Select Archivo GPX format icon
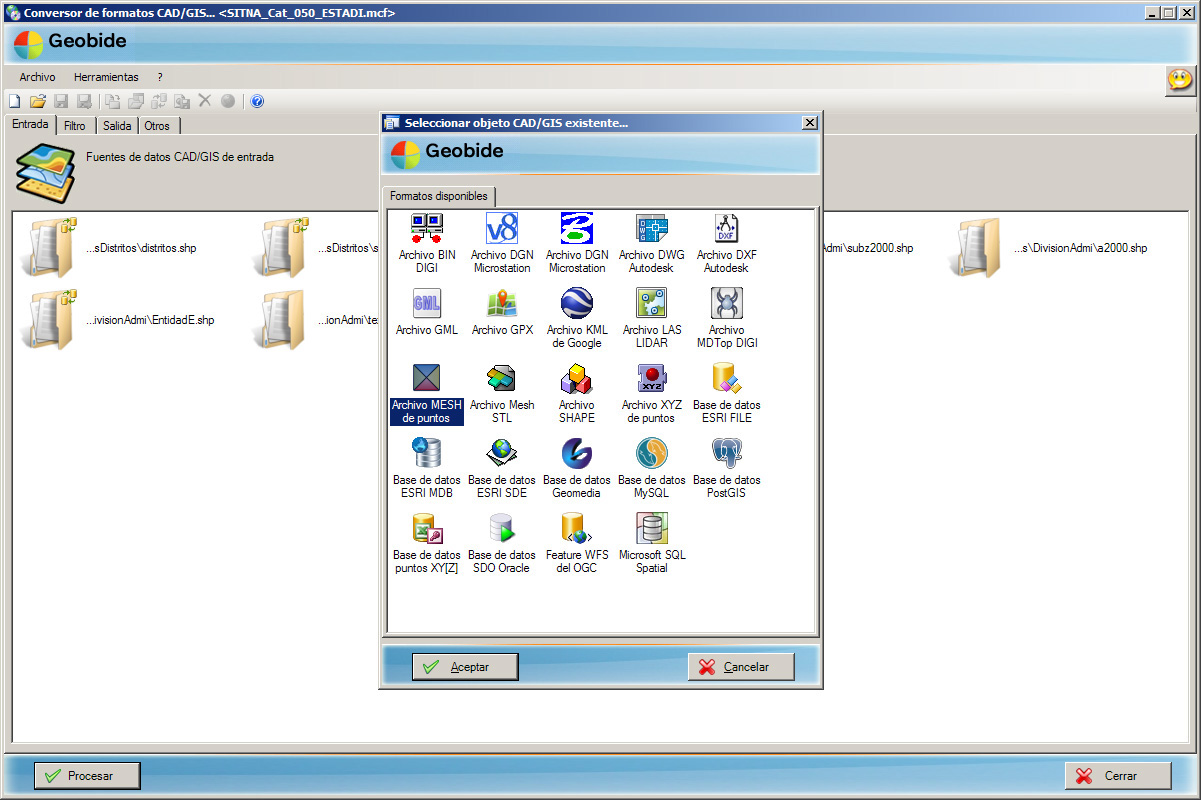Image resolution: width=1202 pixels, height=801 pixels. [501, 304]
